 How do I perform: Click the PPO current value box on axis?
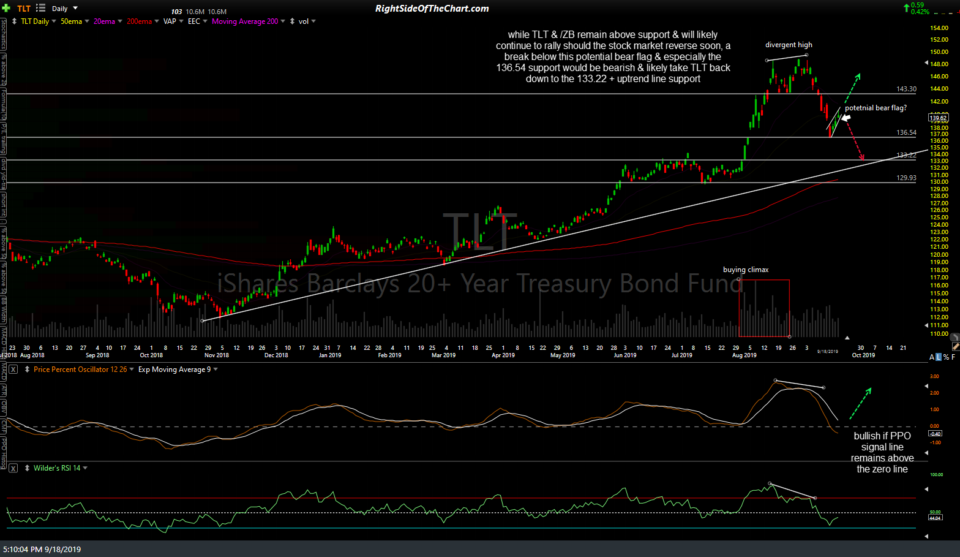(935, 433)
